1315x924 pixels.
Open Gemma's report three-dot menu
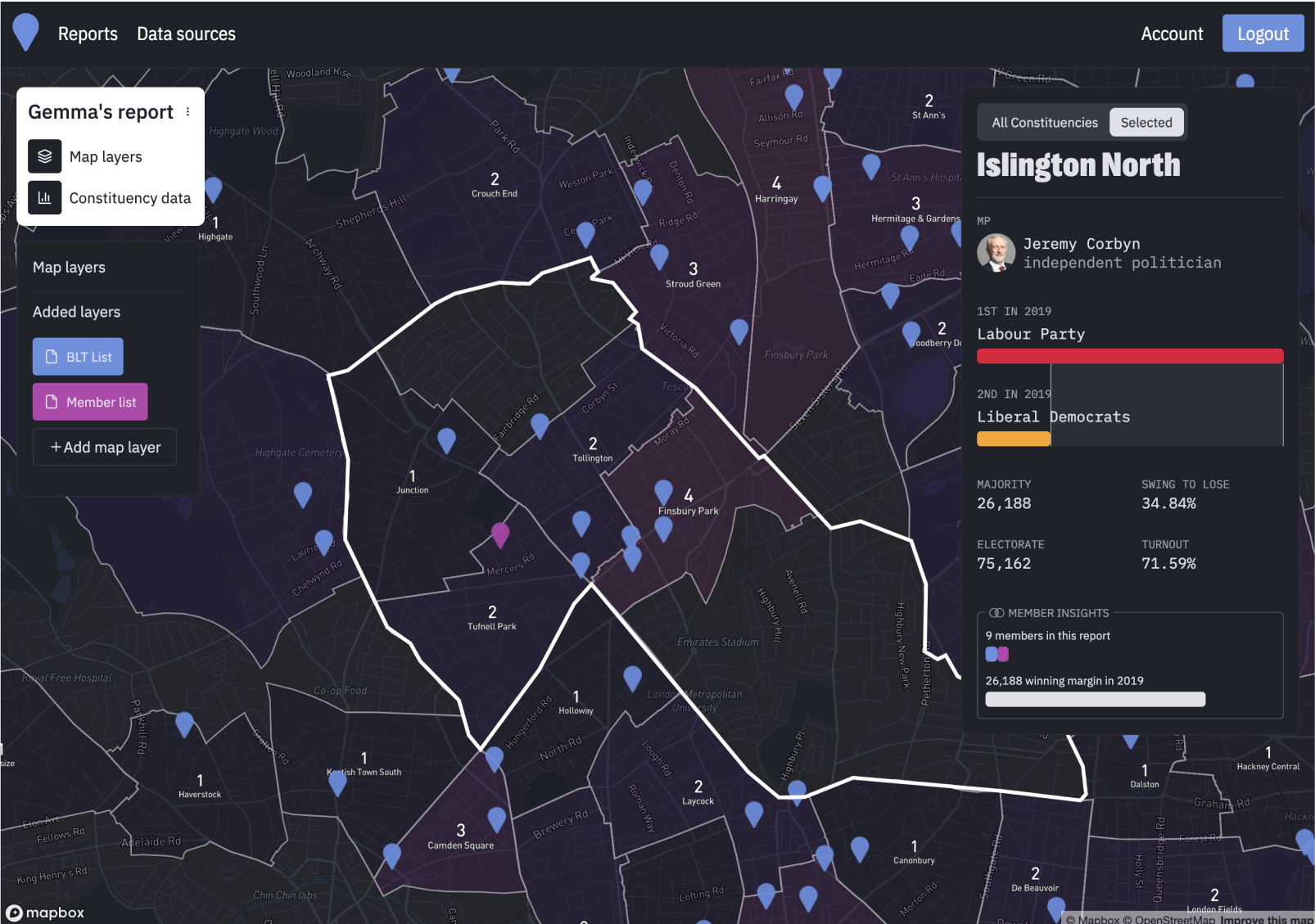coord(188,112)
